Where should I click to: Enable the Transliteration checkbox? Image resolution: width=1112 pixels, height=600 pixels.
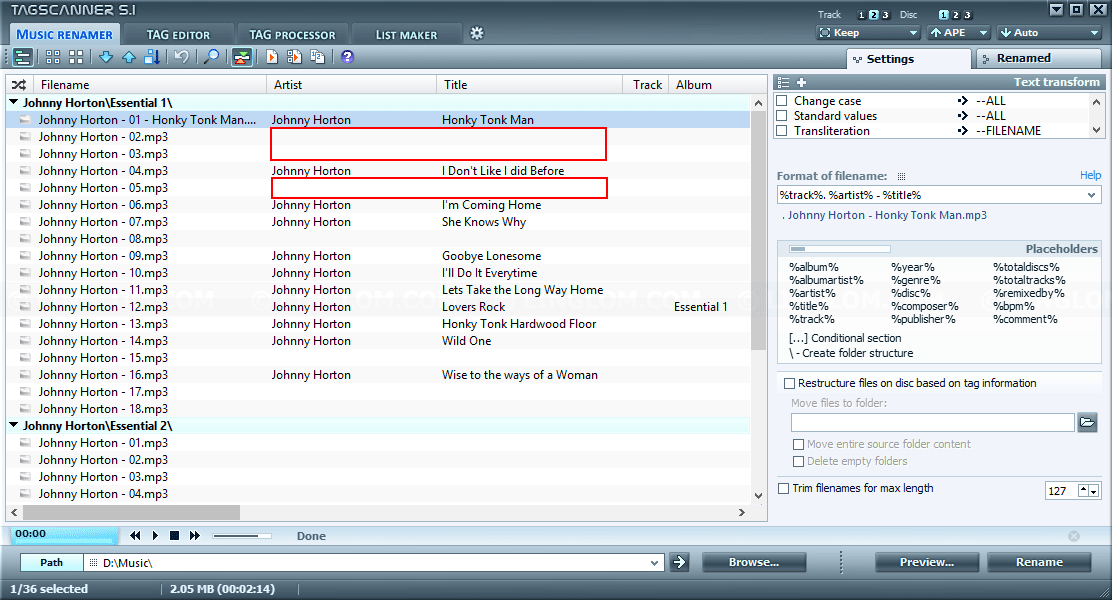[782, 130]
